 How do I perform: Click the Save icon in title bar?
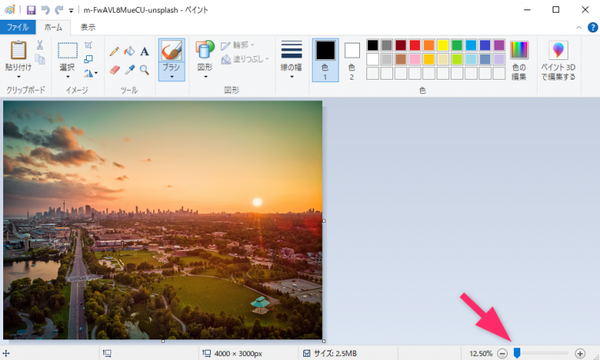[31, 10]
